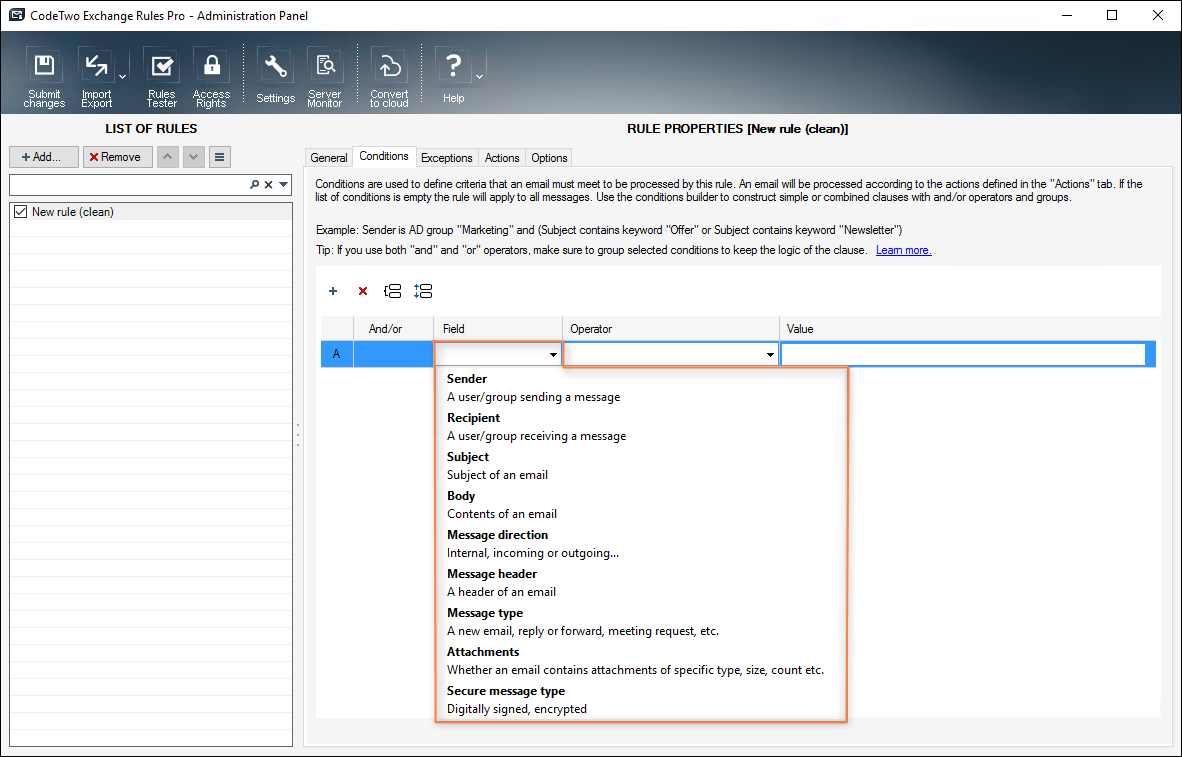Click the ungroup conditions icon
The height and width of the screenshot is (757, 1182).
tap(423, 291)
